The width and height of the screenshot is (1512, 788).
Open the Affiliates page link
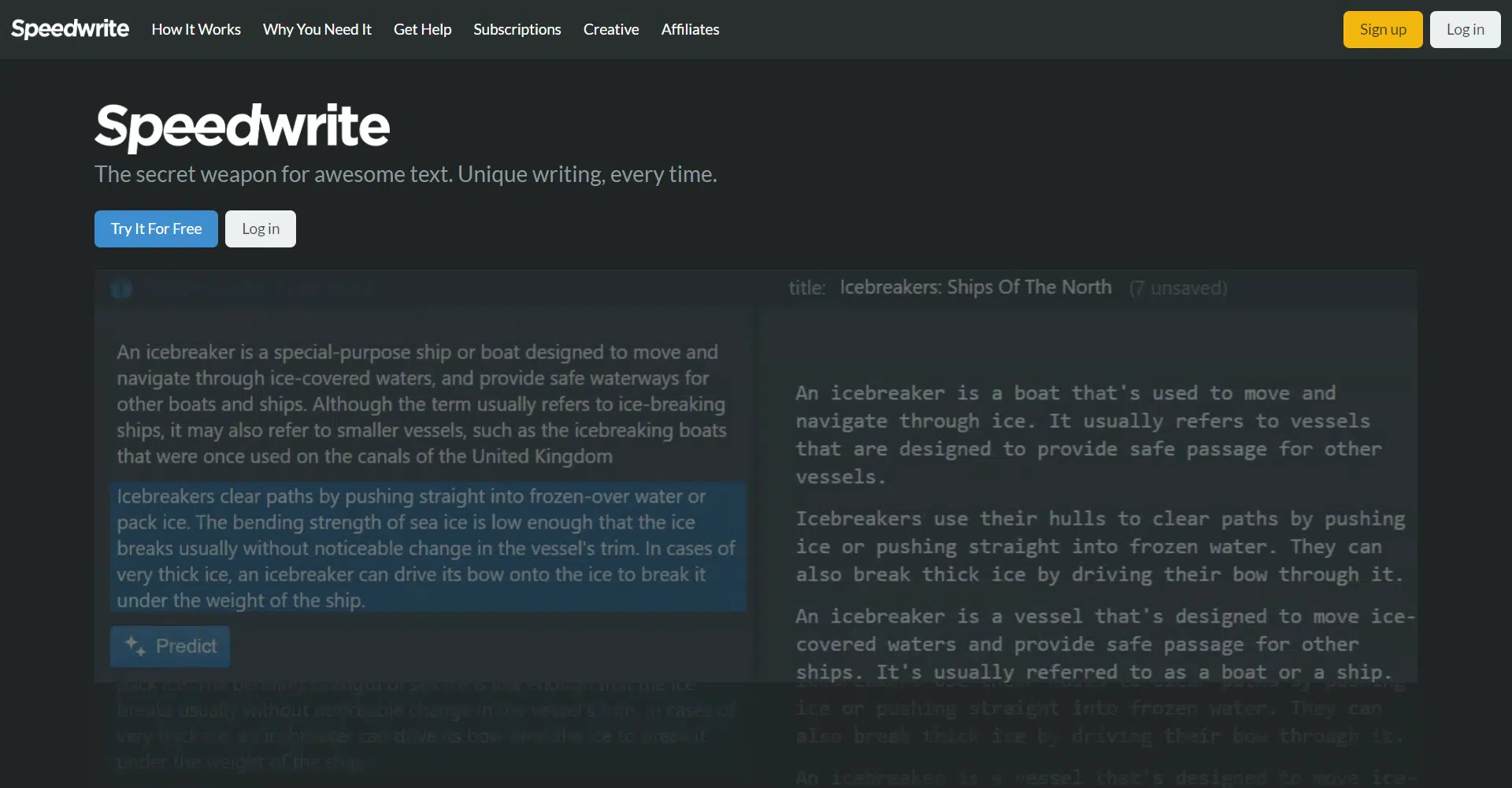(x=690, y=29)
